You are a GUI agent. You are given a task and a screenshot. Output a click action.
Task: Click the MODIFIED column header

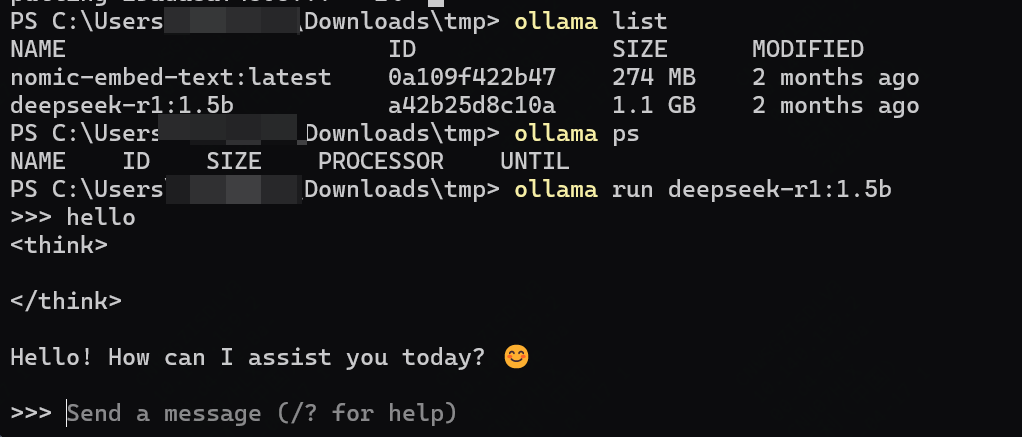point(808,50)
